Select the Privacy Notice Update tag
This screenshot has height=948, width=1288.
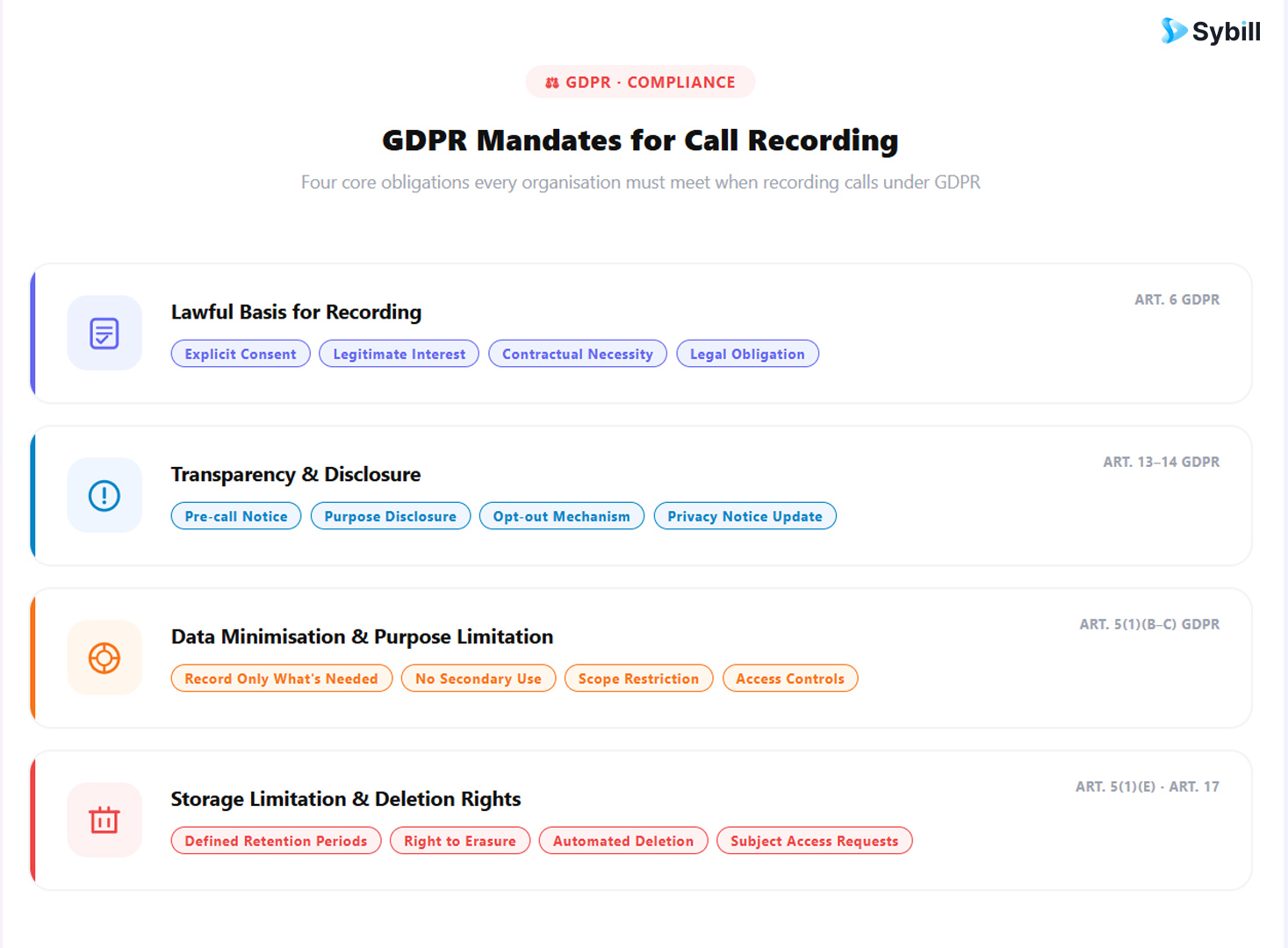point(745,516)
